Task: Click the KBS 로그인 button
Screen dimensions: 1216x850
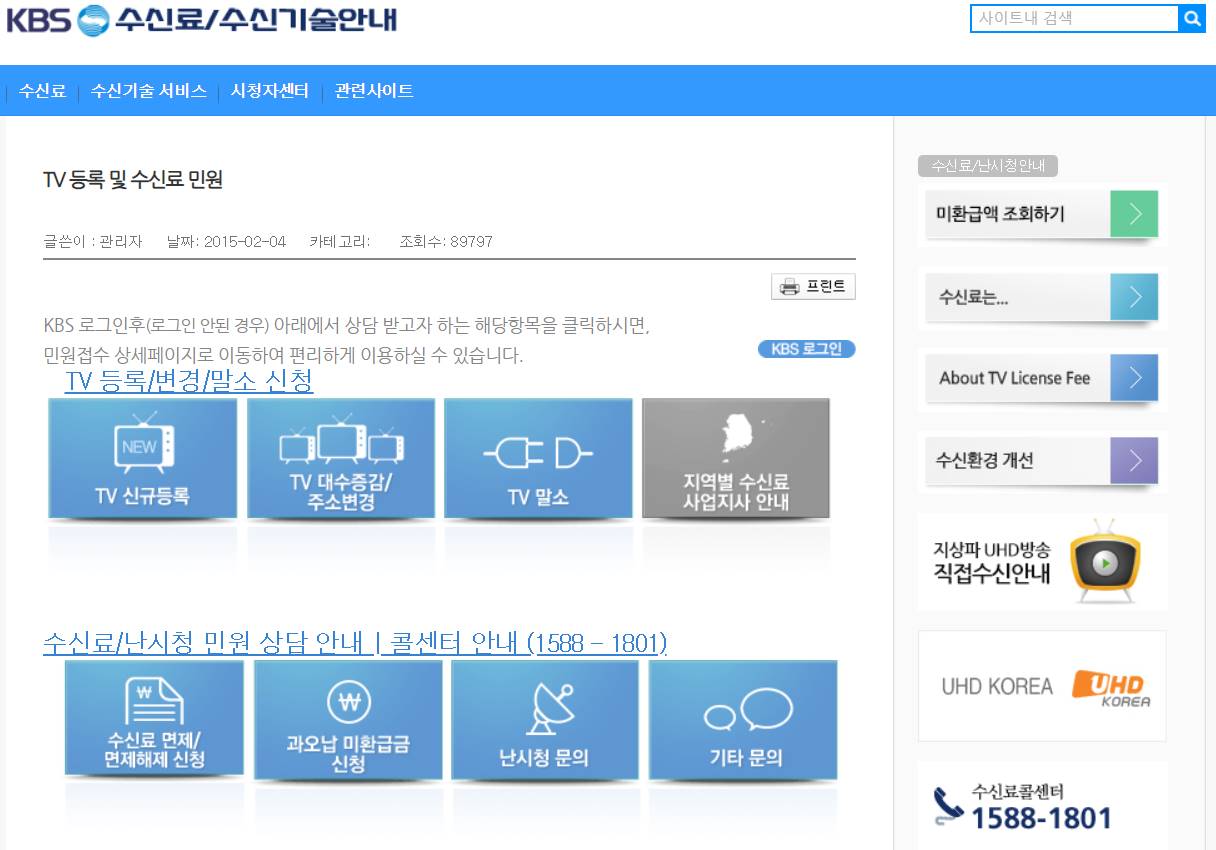Action: (x=807, y=349)
